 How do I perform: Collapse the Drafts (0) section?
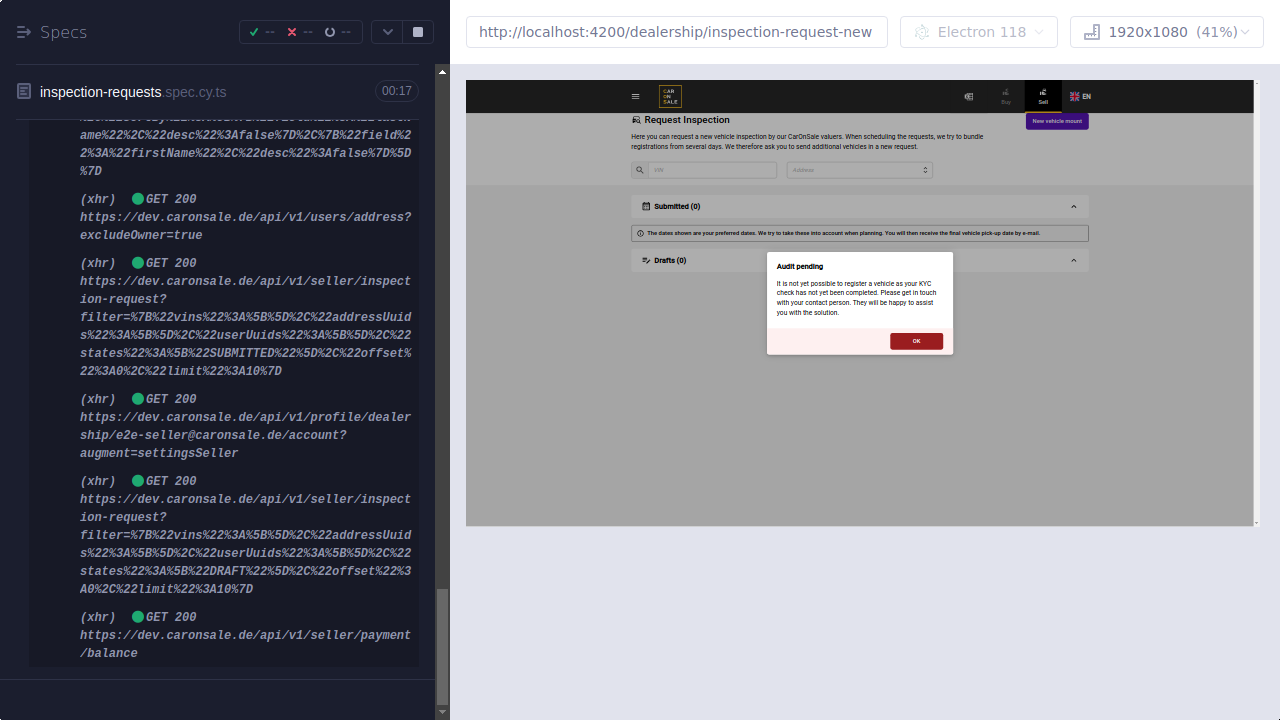click(x=1075, y=260)
